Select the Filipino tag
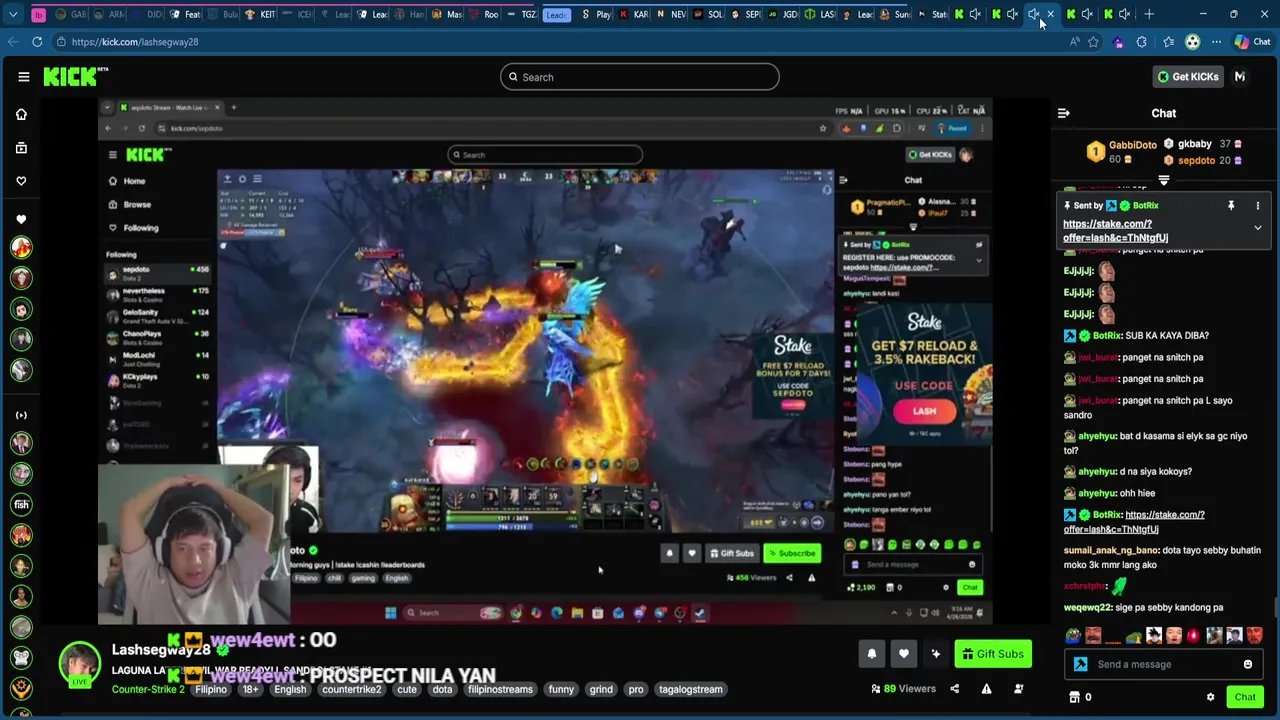Viewport: 1280px width, 720px height. coord(211,689)
